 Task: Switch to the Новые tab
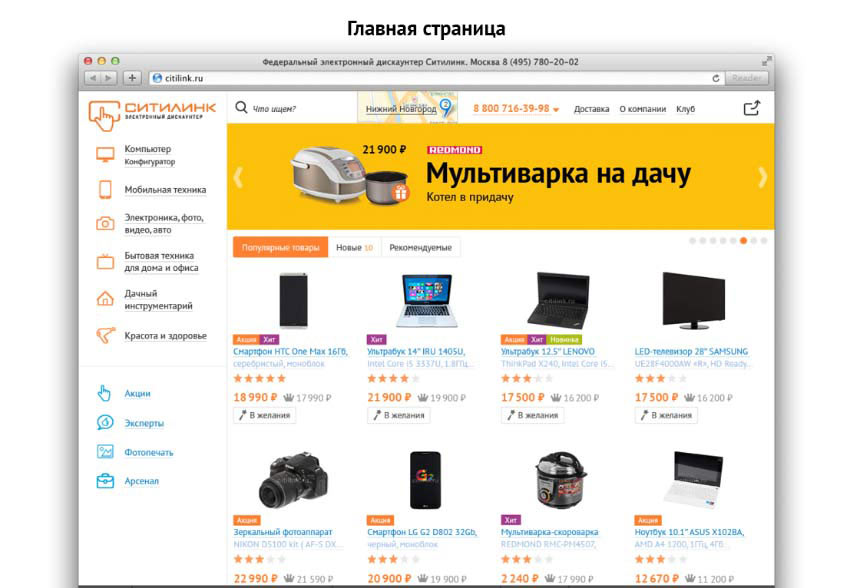tap(355, 247)
